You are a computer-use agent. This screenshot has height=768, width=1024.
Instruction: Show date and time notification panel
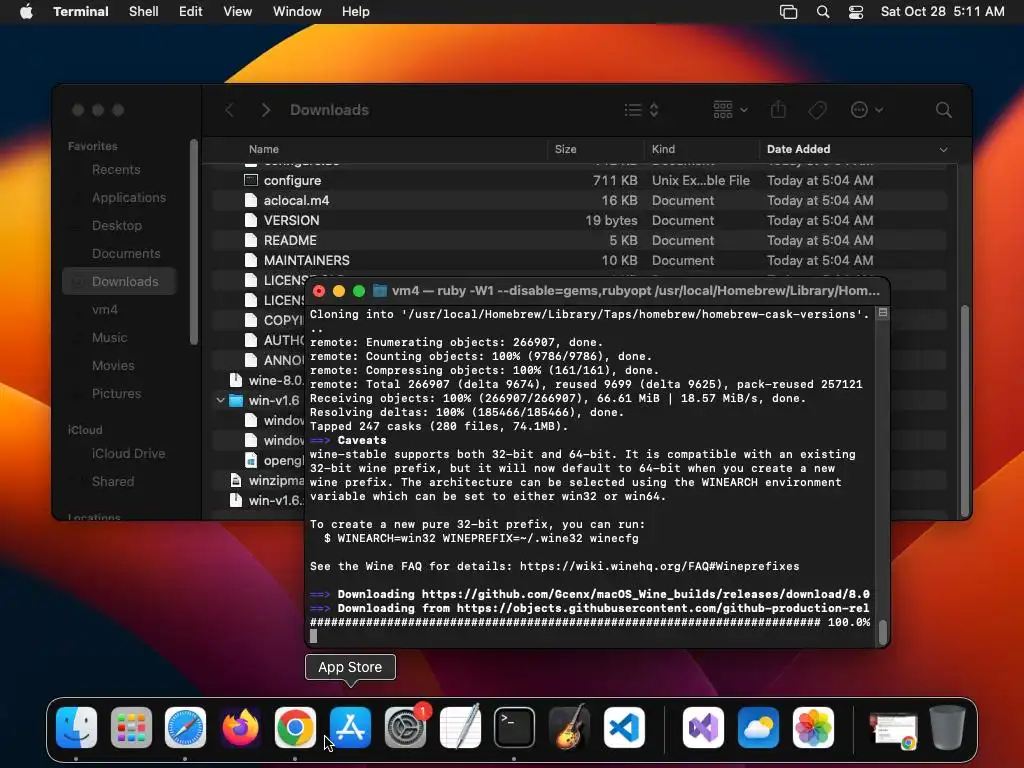click(x=942, y=11)
